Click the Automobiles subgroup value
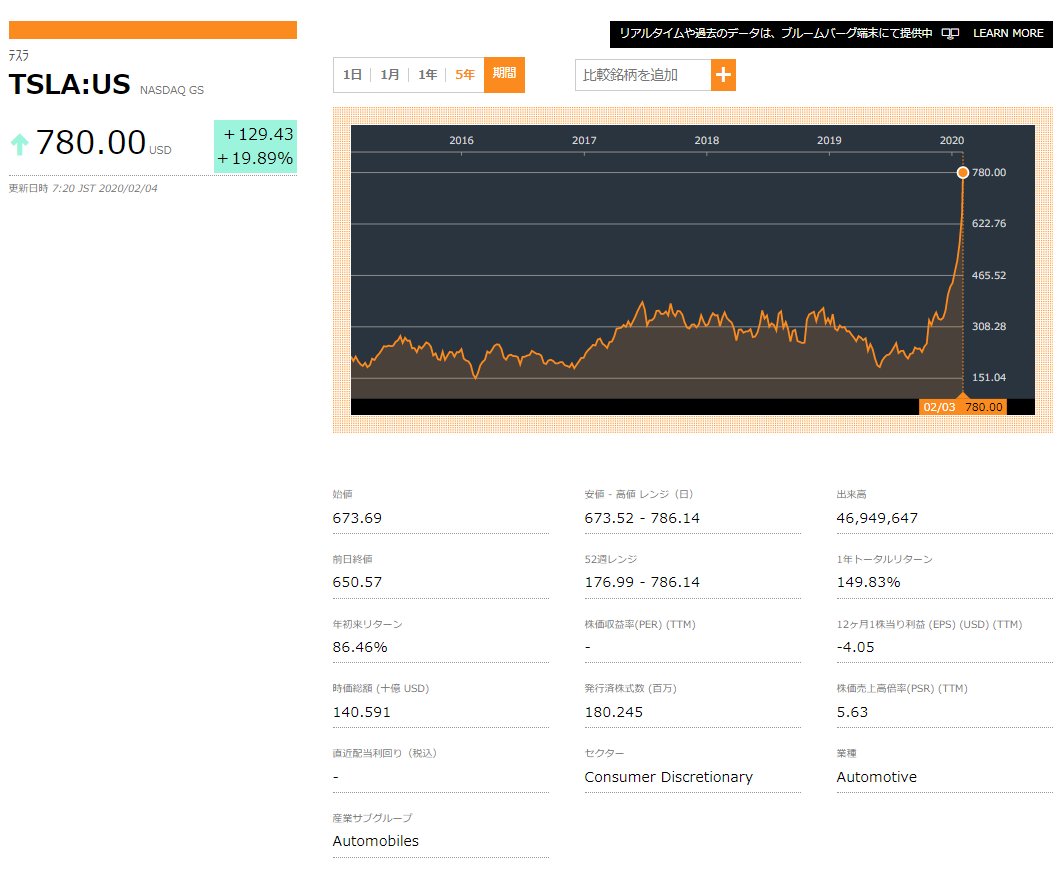1060x888 pixels. [375, 841]
